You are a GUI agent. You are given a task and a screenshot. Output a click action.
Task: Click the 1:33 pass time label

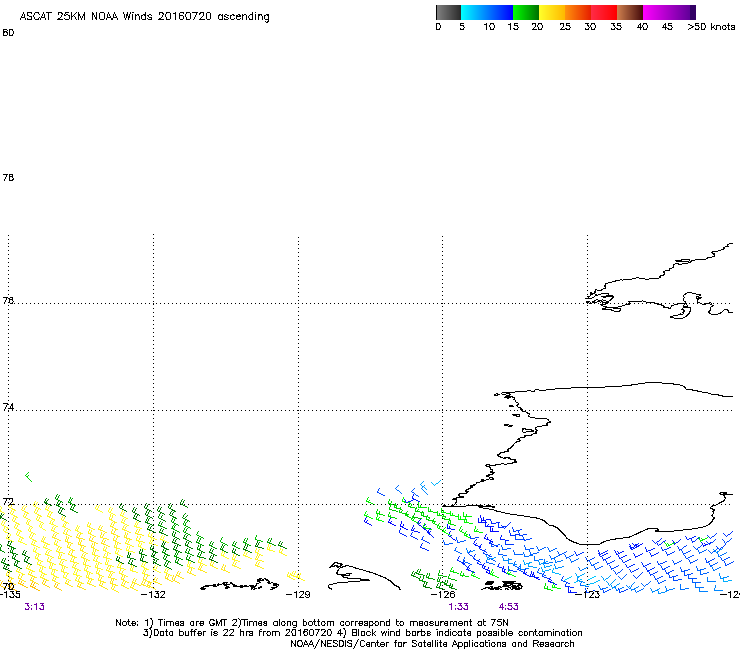click(x=458, y=607)
